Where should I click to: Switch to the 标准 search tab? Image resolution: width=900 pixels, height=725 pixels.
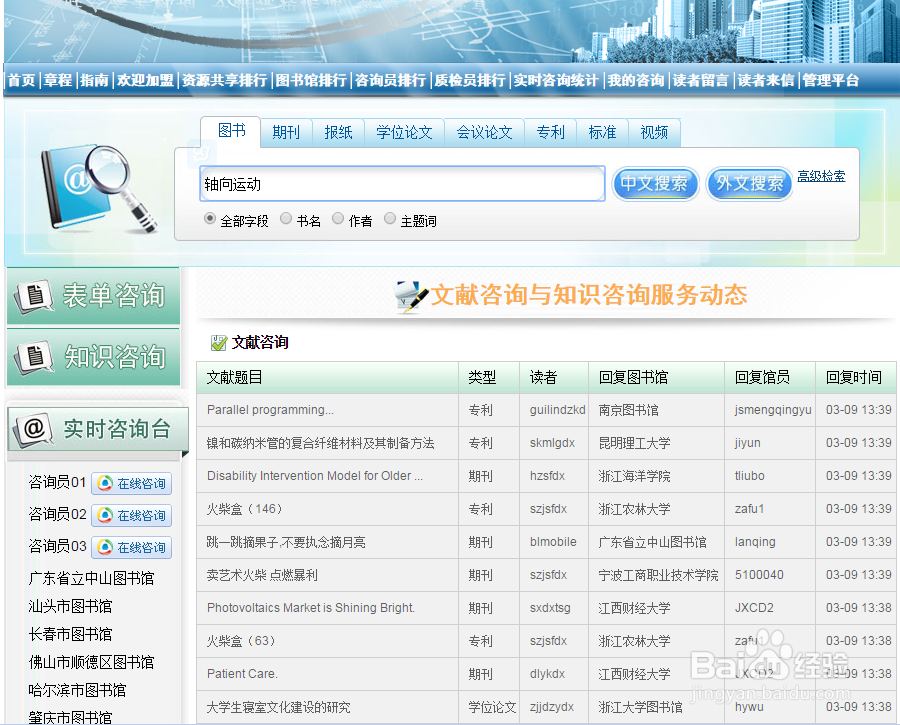(602, 133)
